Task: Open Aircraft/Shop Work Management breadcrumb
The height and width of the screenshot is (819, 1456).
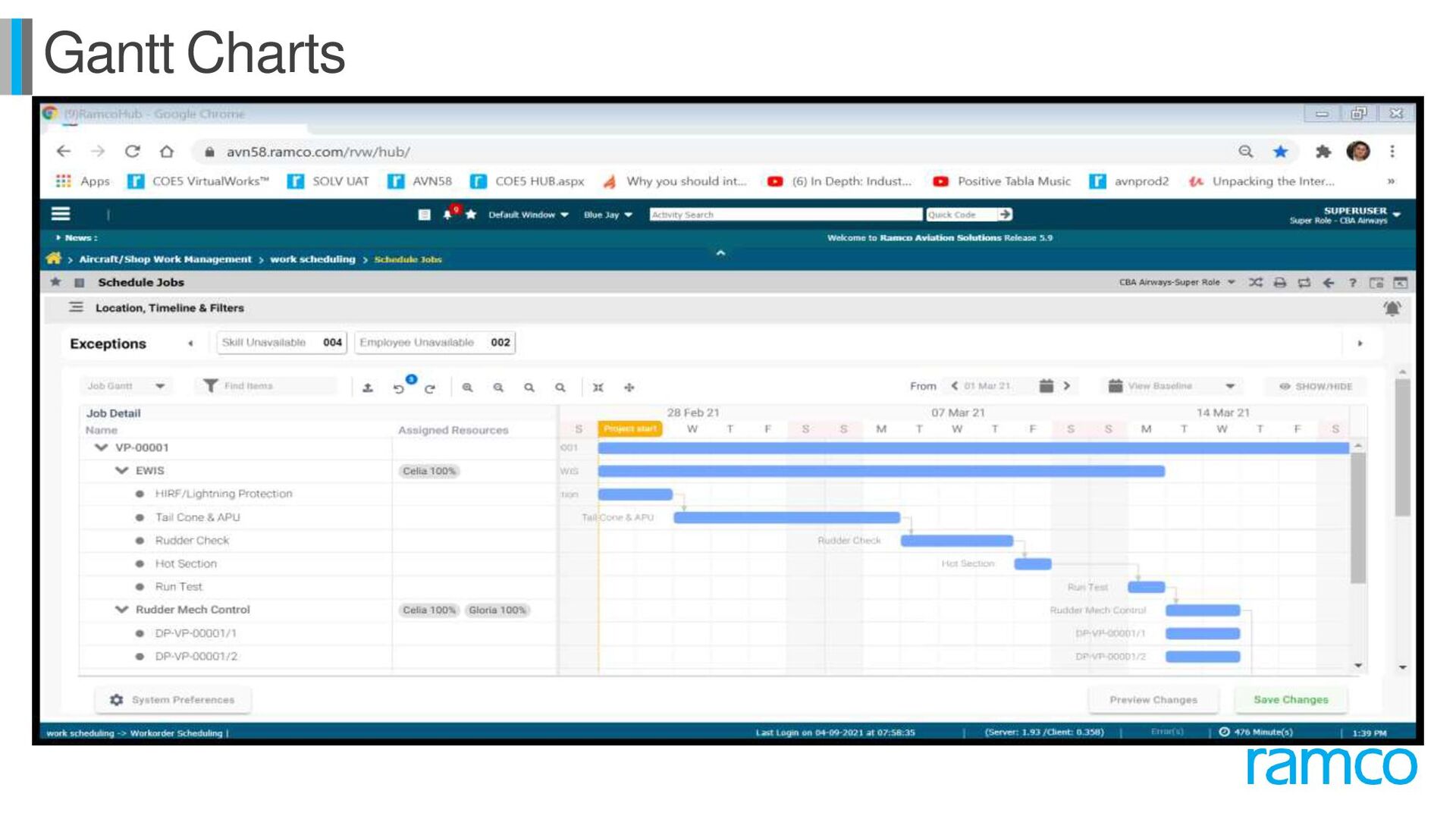Action: click(165, 259)
